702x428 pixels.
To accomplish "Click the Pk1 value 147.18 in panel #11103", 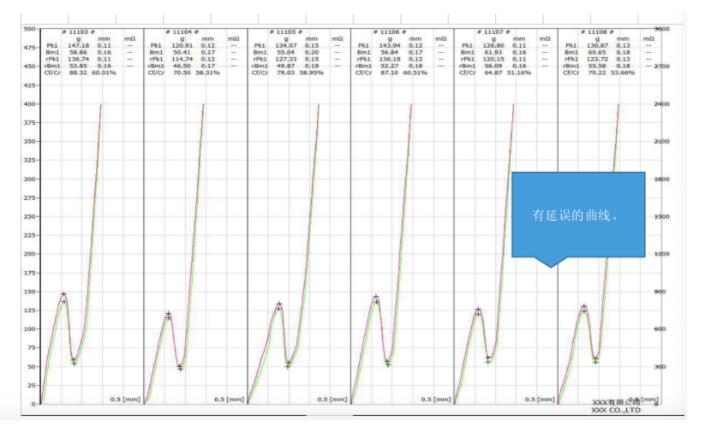I will point(76,46).
